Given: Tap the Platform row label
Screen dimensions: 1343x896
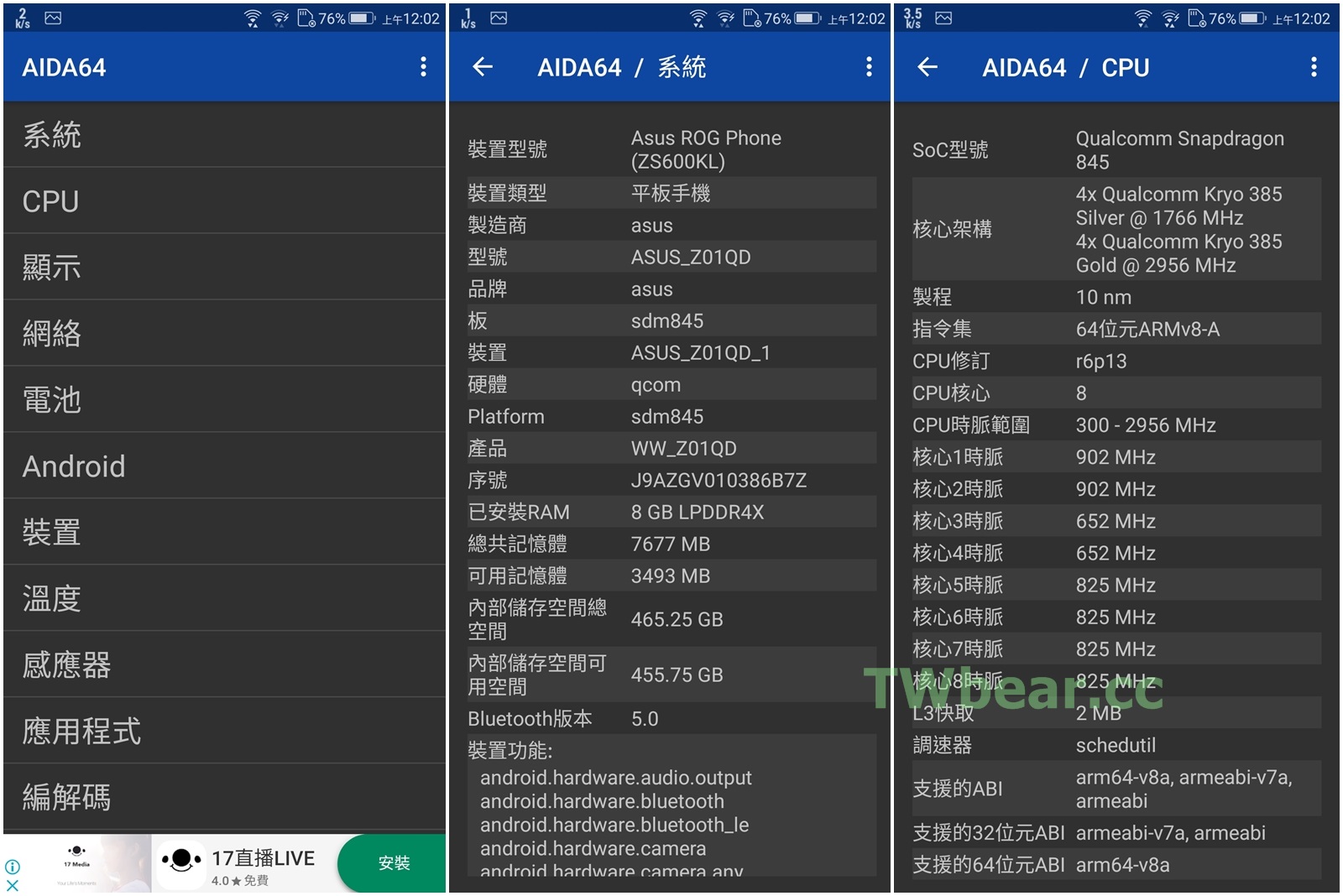Looking at the screenshot, I should point(506,416).
